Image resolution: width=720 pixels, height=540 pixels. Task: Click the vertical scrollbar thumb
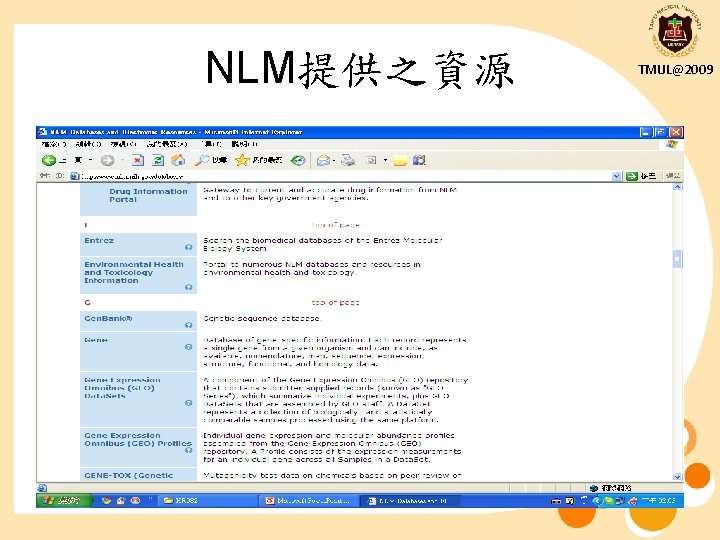tap(677, 259)
